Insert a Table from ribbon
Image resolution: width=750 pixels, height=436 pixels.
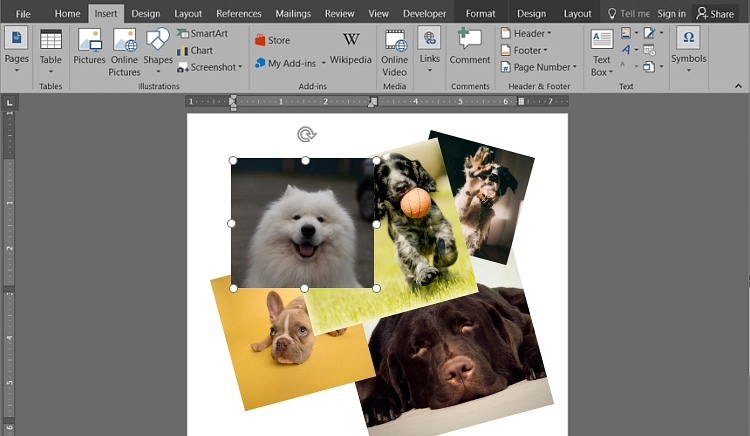tap(50, 51)
